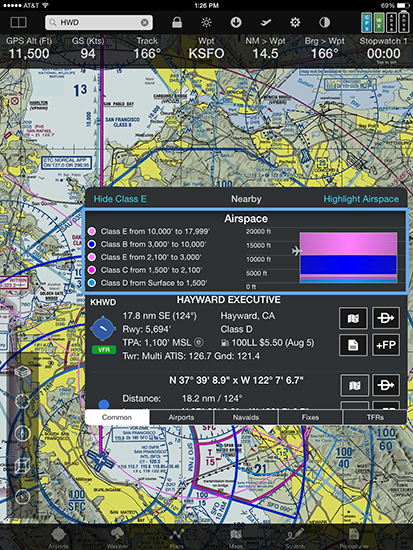Switch to the Navaids tab
The width and height of the screenshot is (413, 550).
(x=246, y=417)
